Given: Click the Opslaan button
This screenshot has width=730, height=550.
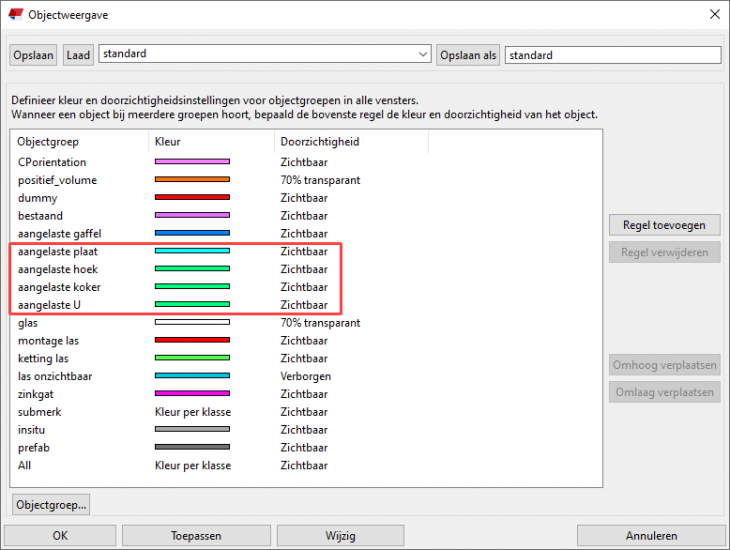Looking at the screenshot, I should [34, 55].
